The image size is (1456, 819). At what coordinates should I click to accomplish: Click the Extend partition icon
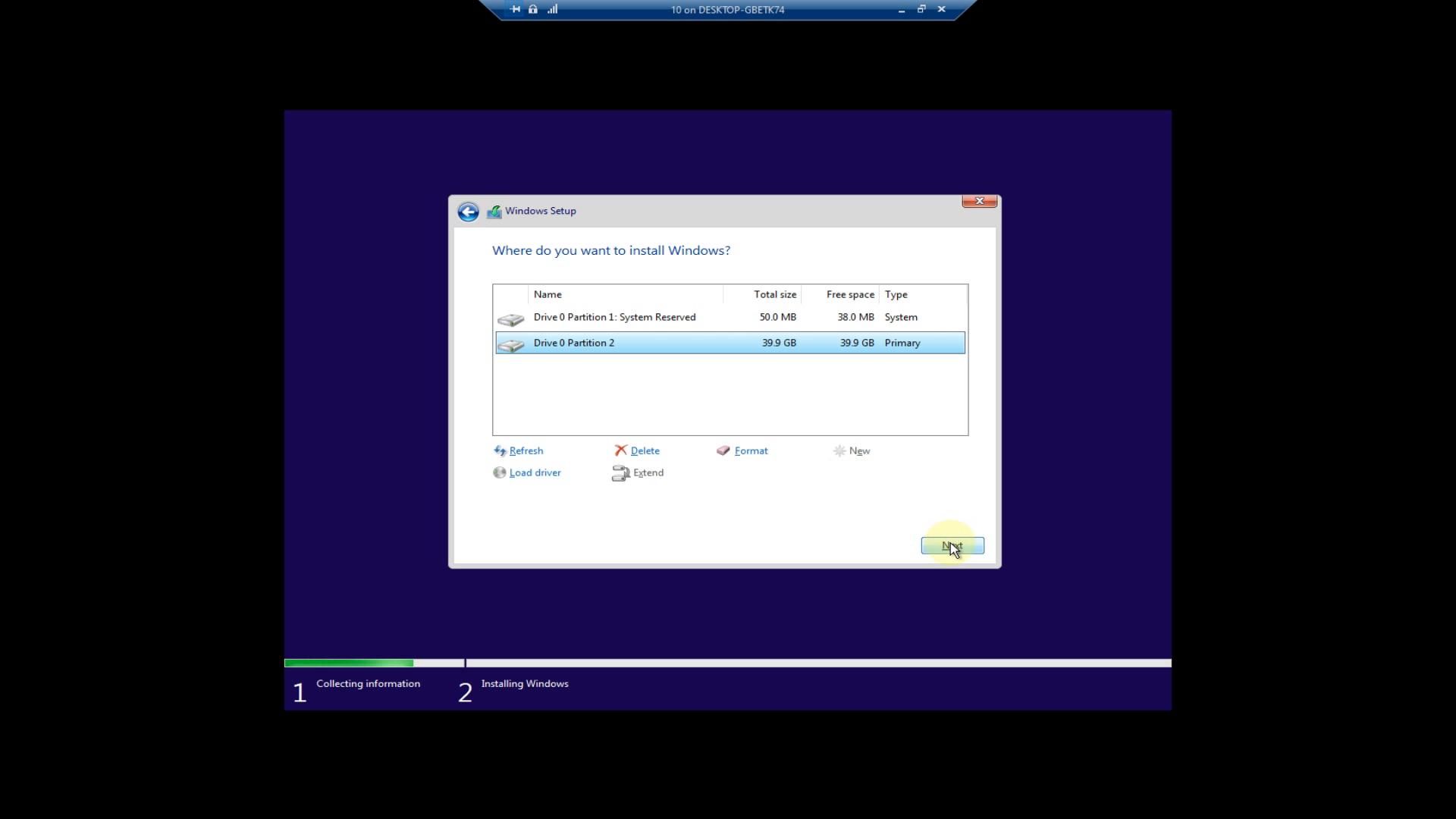pos(621,473)
